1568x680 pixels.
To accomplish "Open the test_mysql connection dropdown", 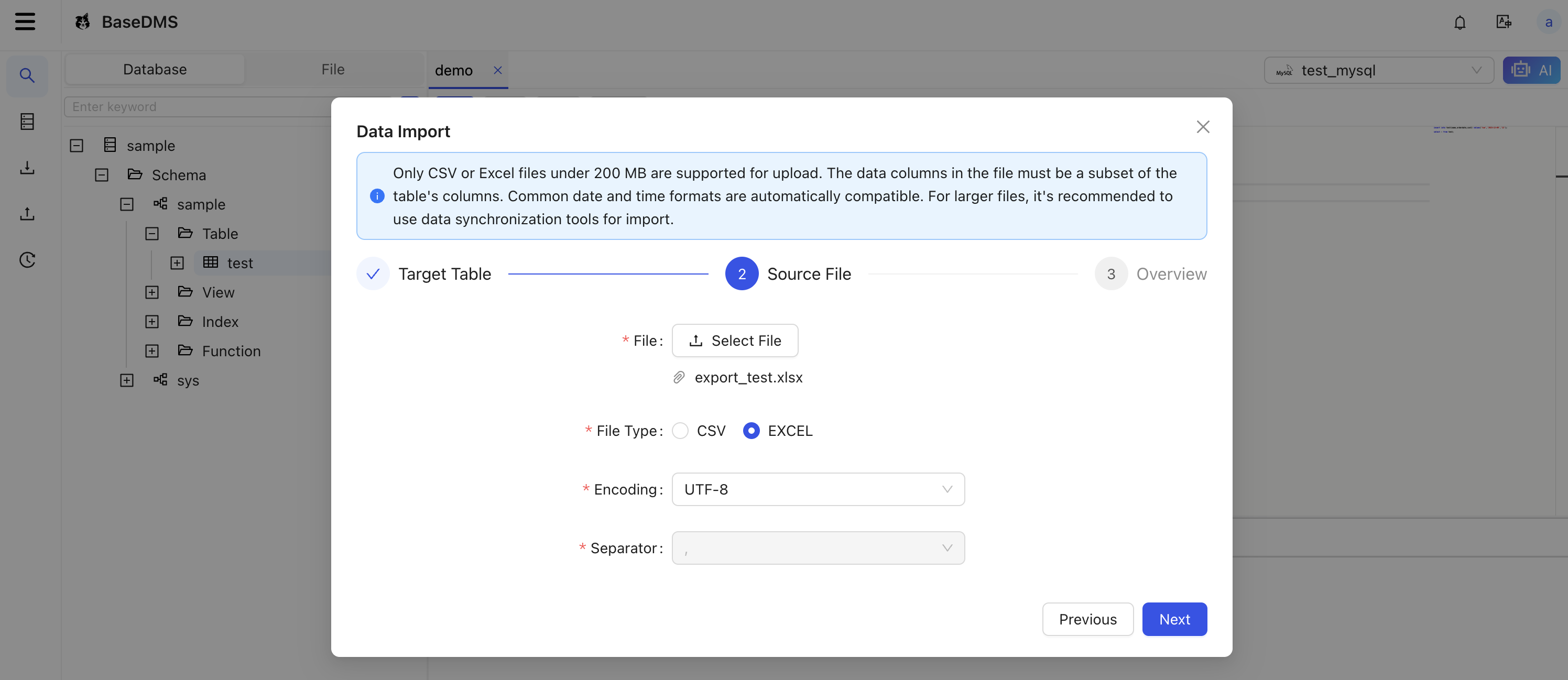I will point(1379,70).
